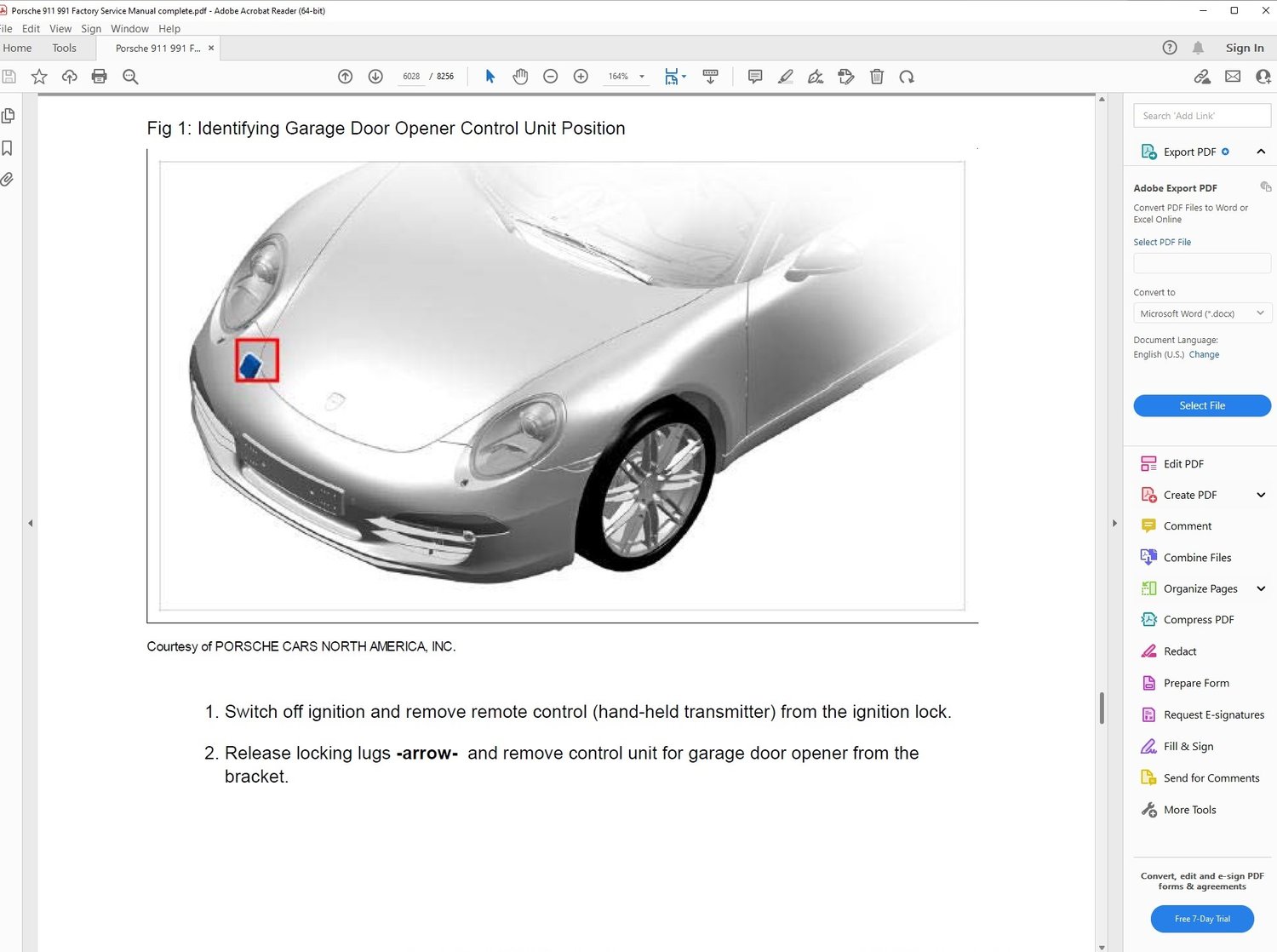Viewport: 1277px width, 952px height.
Task: Open fit page options tool
Action: (x=675, y=77)
